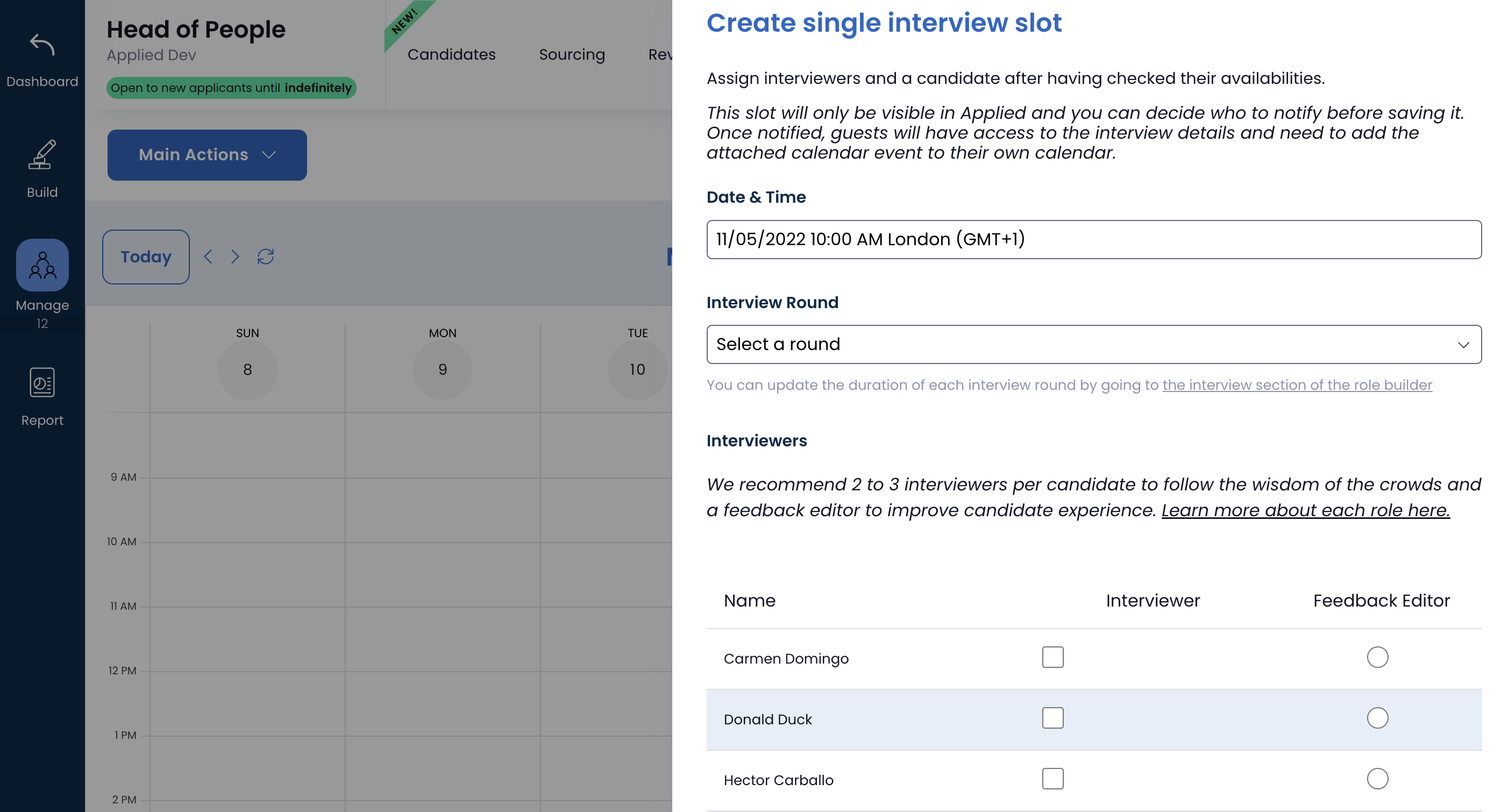Check Carmen Domingo as interviewer
This screenshot has height=812, width=1508.
coord(1052,657)
